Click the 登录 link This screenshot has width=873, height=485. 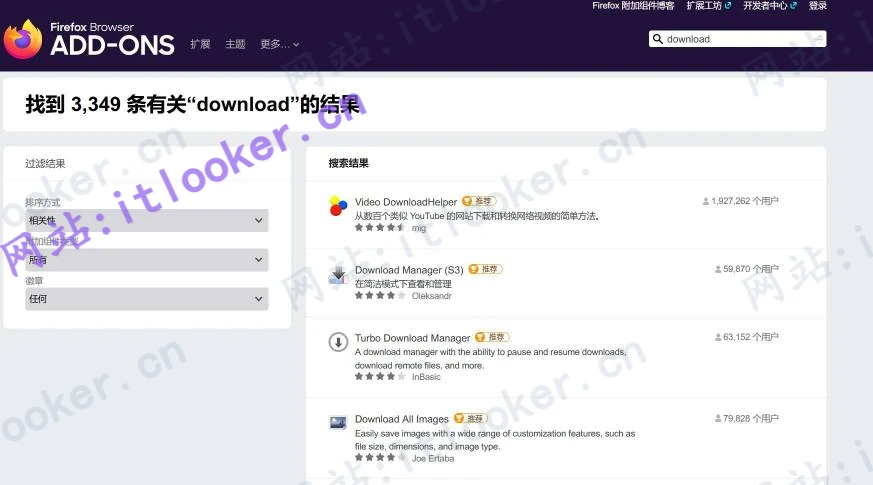(817, 6)
